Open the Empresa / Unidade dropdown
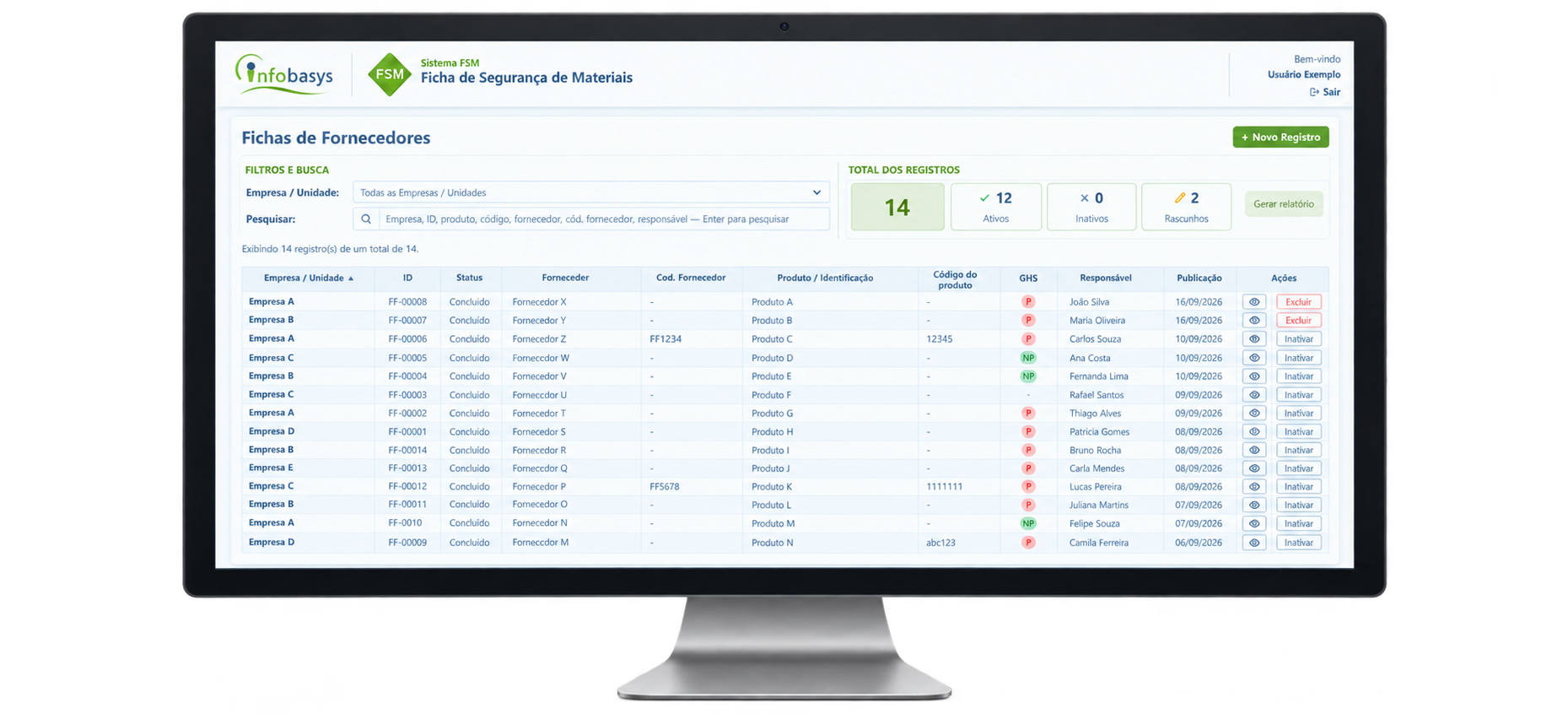1568x714 pixels. (590, 192)
